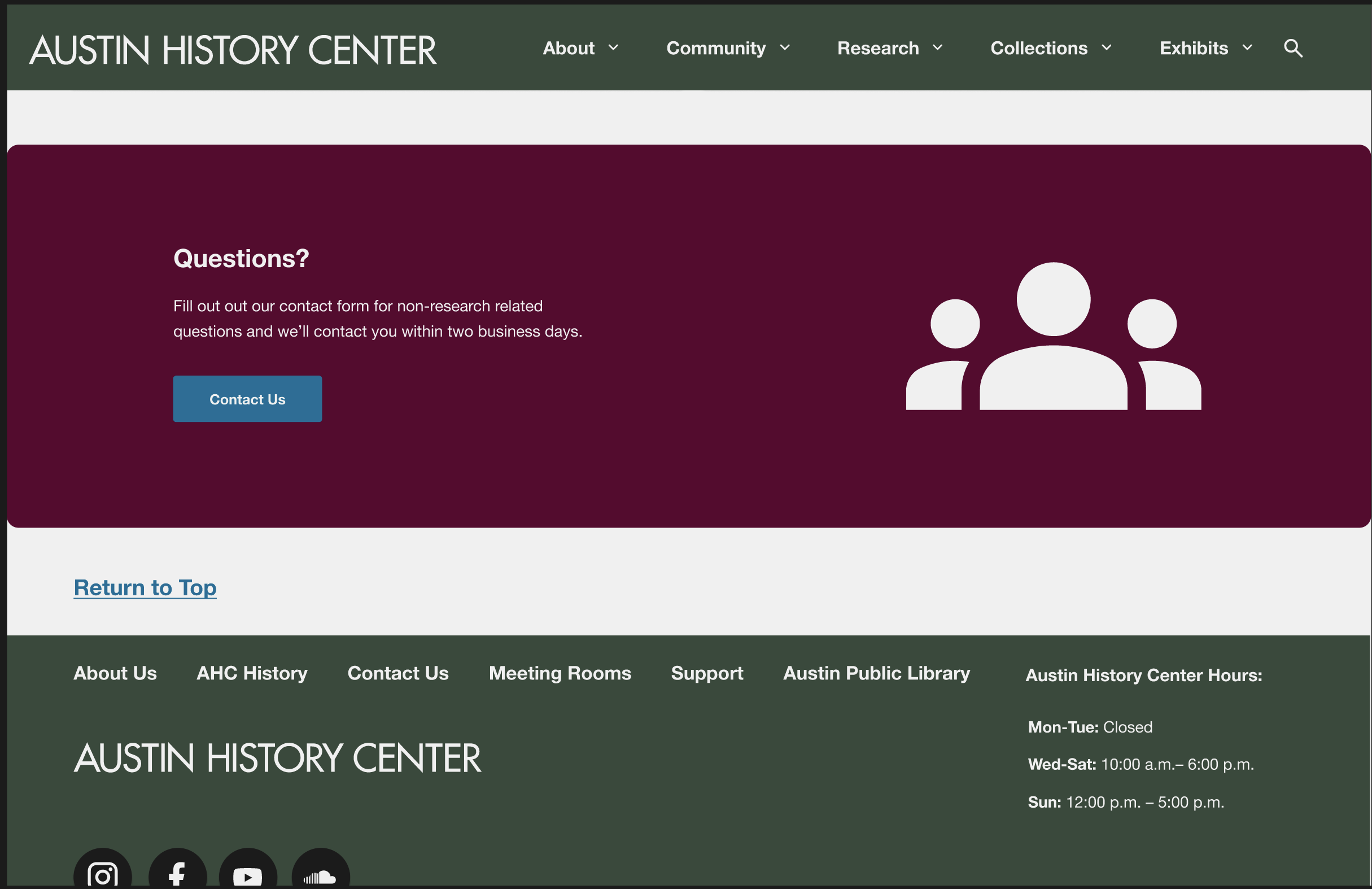Expand the Collections dropdown chevron
Screen dimensions: 1372x889
pos(1106,48)
